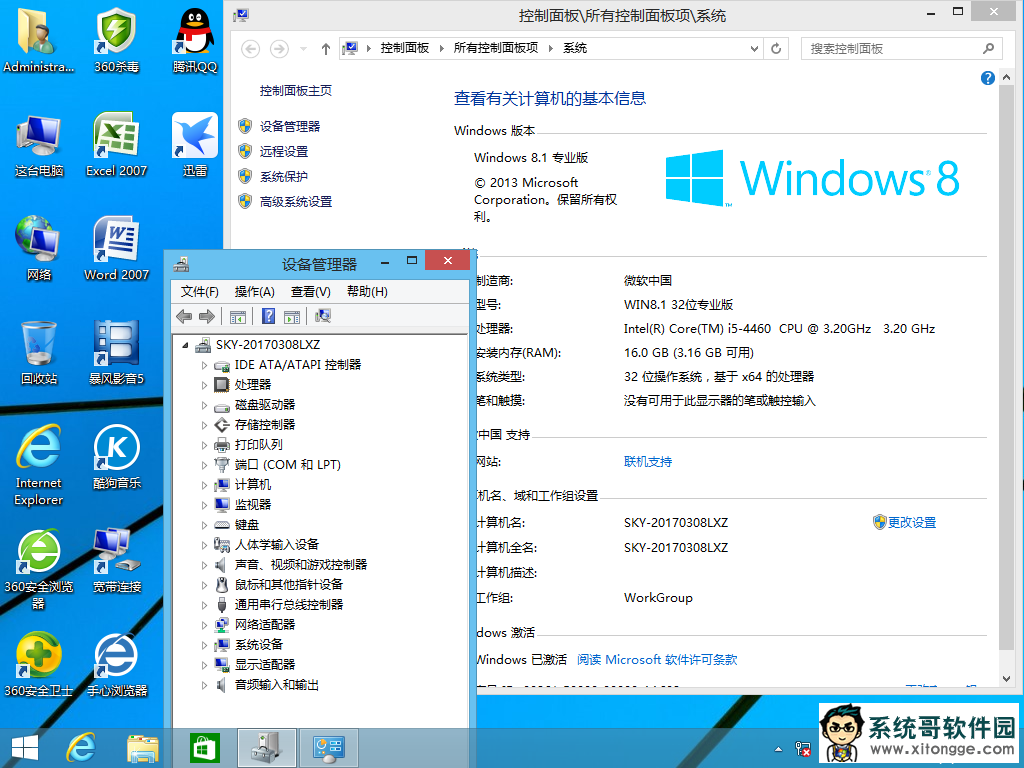Viewport: 1024px width, 768px height.
Task: Select 这台电脑 desktop icon
Action: [x=39, y=145]
